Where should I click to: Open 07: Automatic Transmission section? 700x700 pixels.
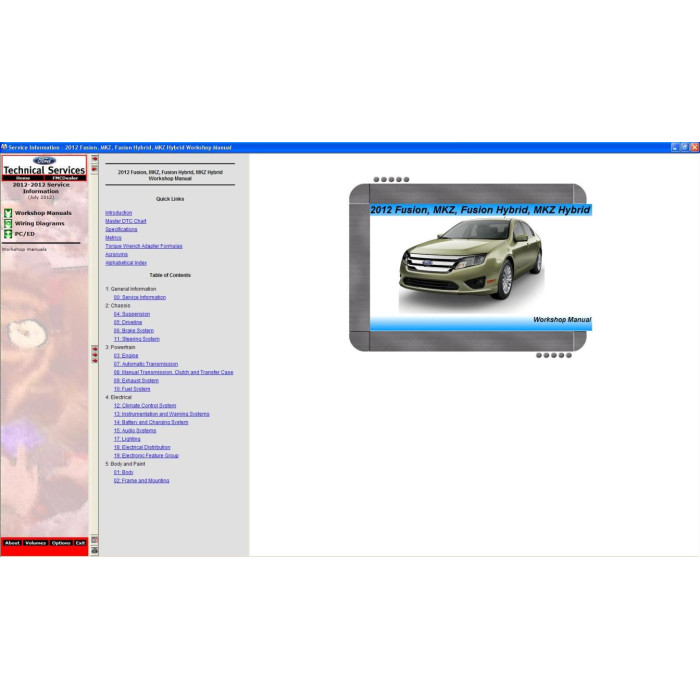click(146, 364)
